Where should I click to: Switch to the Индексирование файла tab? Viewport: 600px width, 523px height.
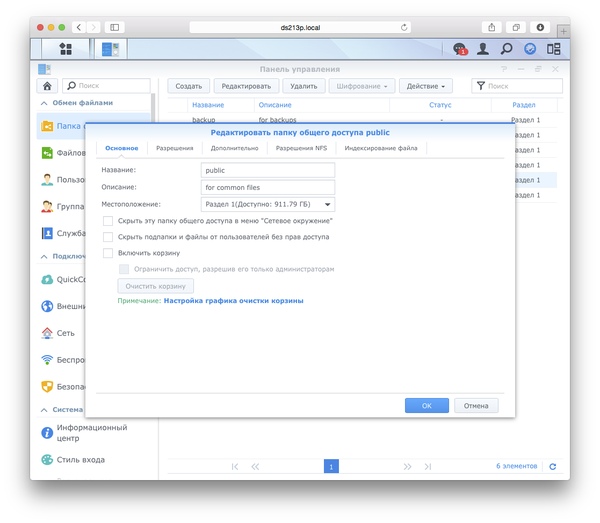(381, 148)
